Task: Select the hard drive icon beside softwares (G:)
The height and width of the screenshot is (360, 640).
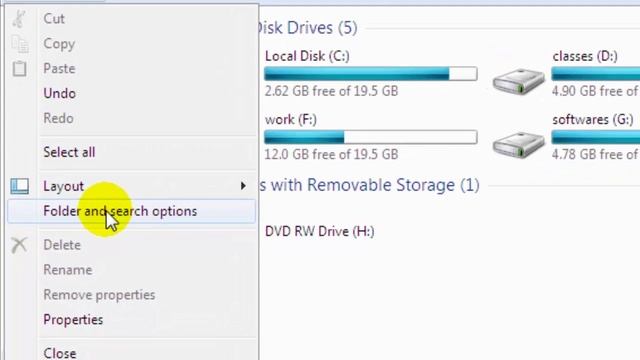Action: (518, 145)
